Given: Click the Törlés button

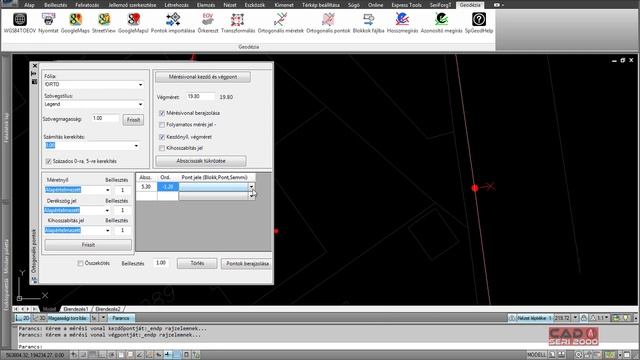Looking at the screenshot, I should click(x=197, y=263).
